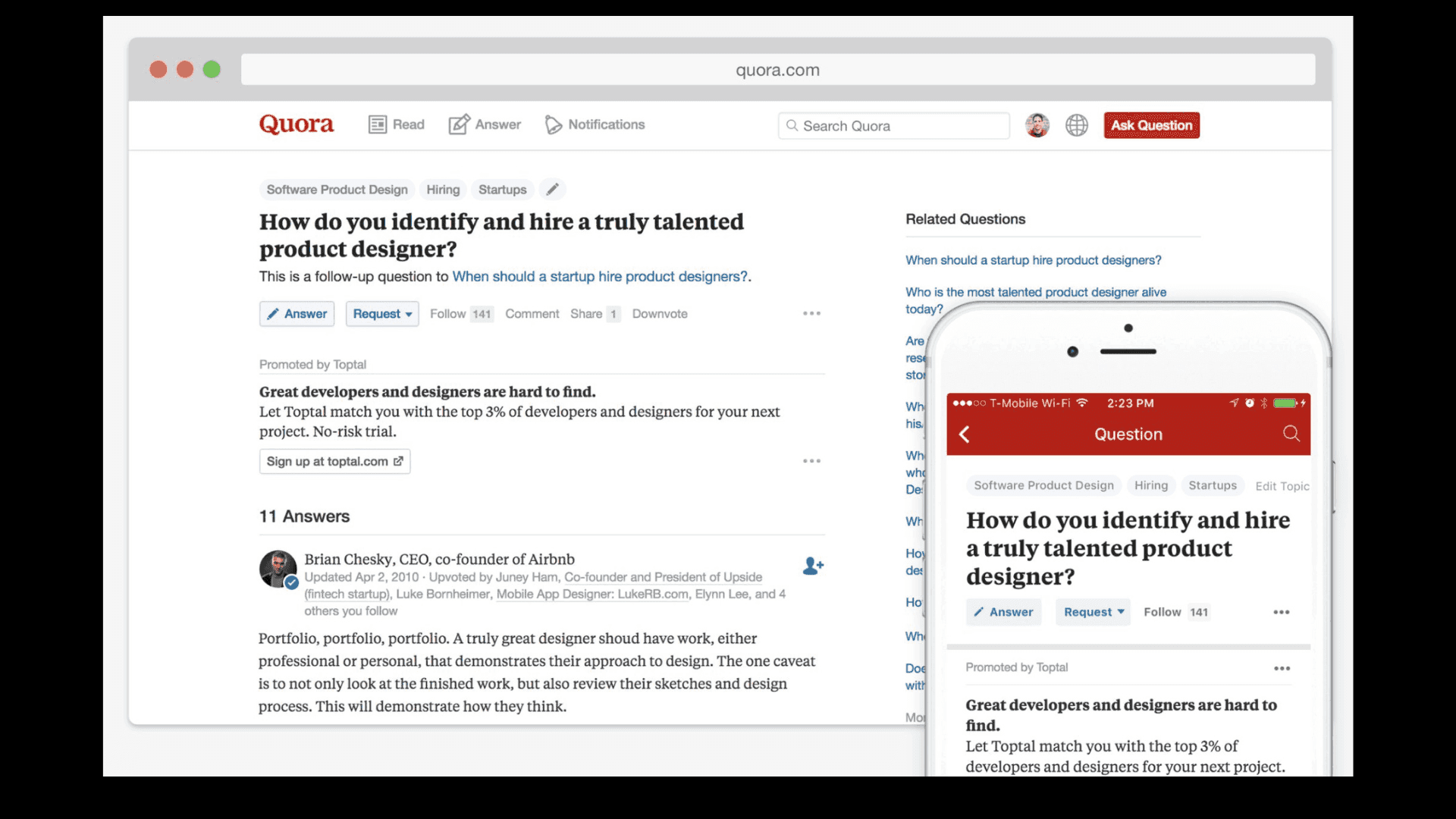Click the pencil icon to edit question topics

(x=552, y=189)
